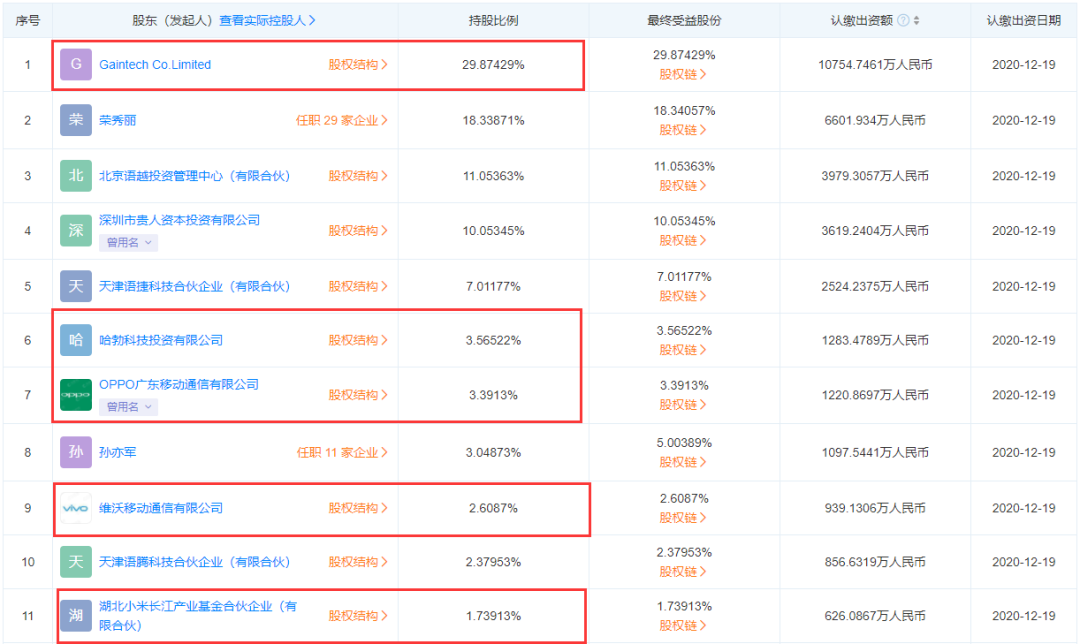Open 天津语腾科技合伙企业（有限合伙） page
Image resolution: width=1080 pixels, height=644 pixels.
point(194,562)
